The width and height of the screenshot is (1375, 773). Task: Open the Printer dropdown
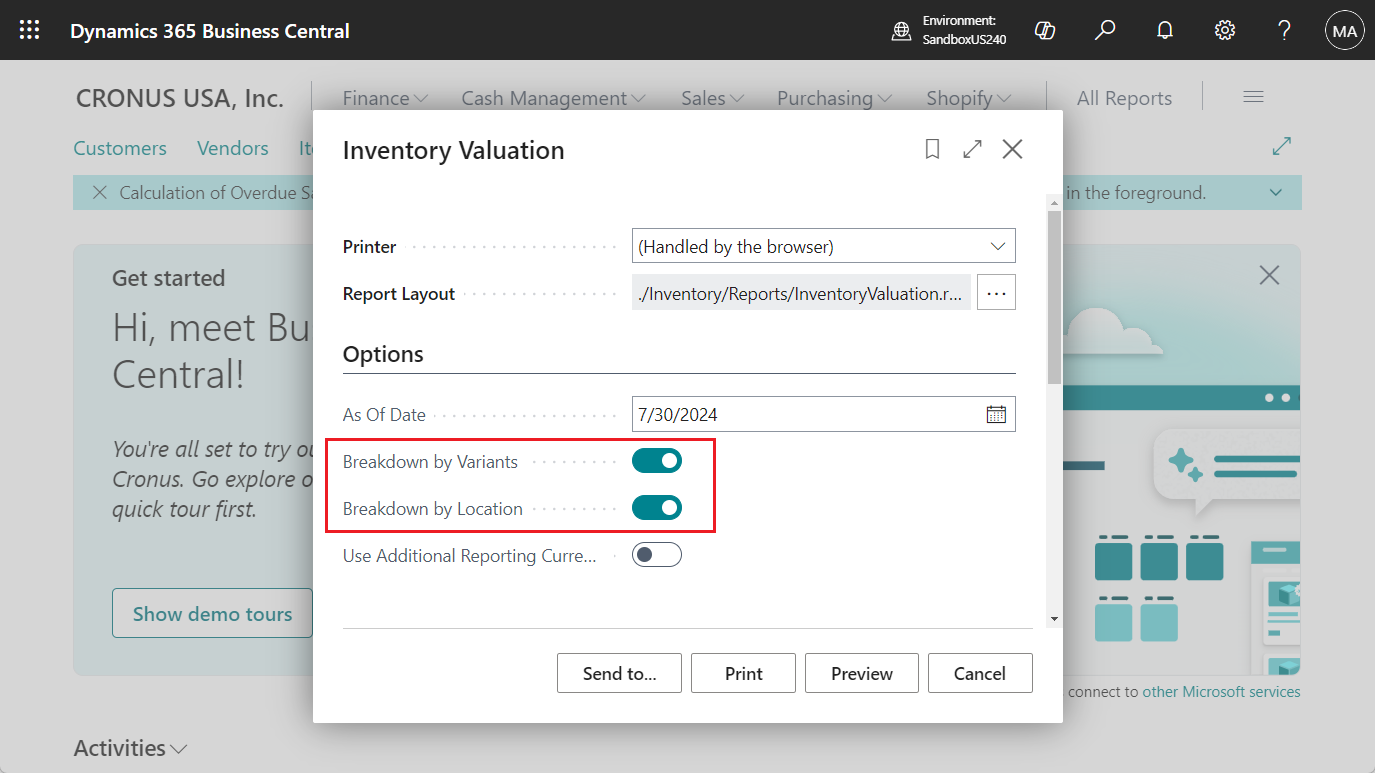[997, 245]
